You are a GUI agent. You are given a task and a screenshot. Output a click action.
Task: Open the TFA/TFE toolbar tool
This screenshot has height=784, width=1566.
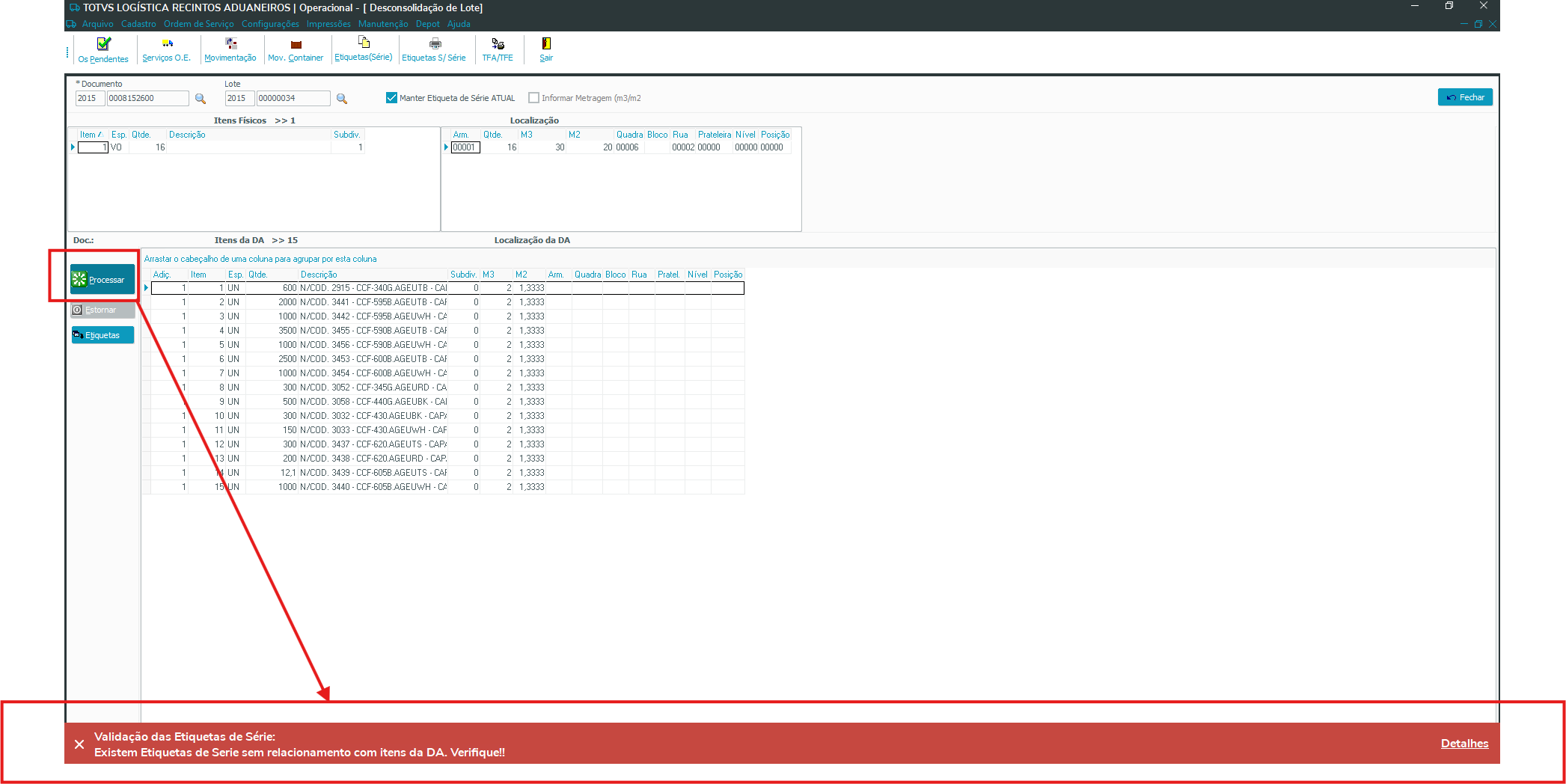point(498,50)
